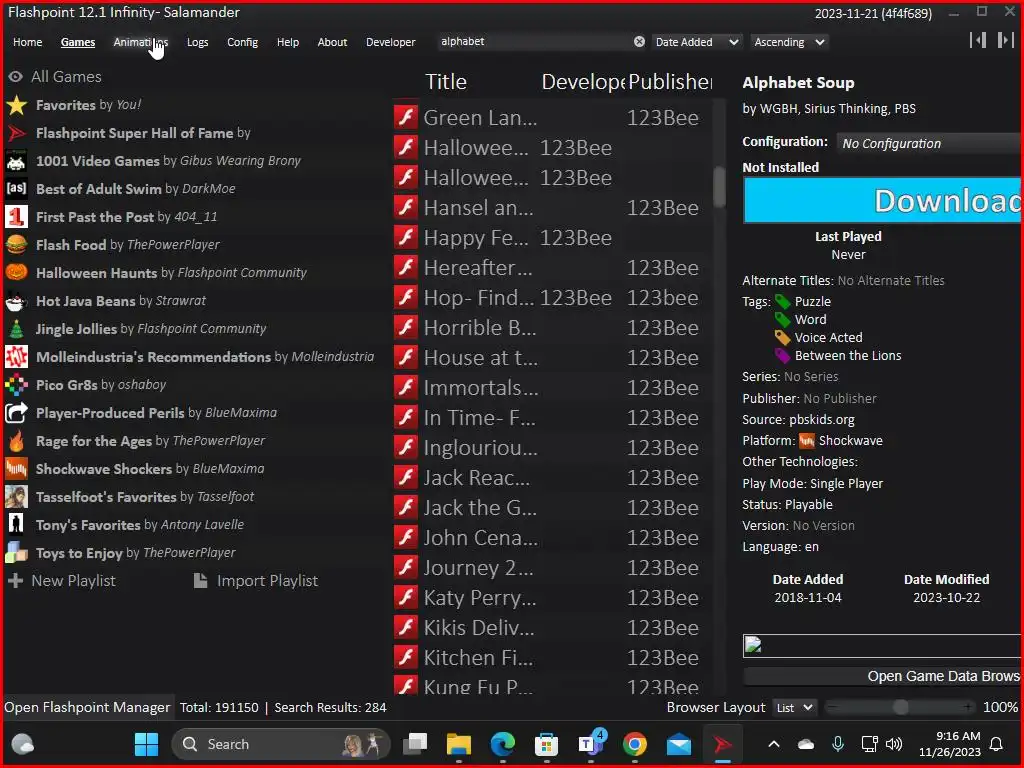Open the Date Added sort dropdown
Image resolution: width=1024 pixels, height=768 pixels.
(x=697, y=42)
